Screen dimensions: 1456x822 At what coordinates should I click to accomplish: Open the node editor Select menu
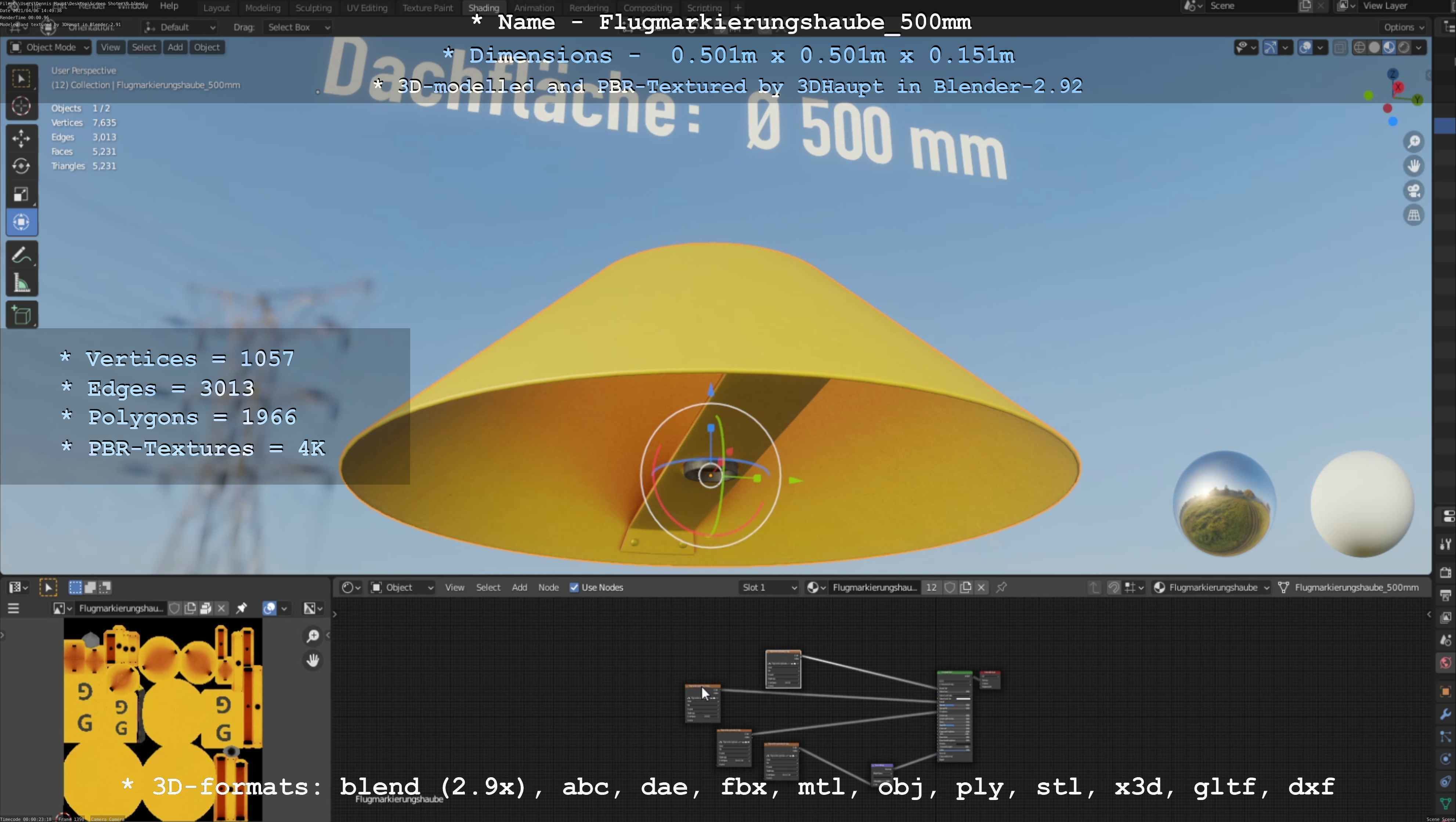click(x=488, y=587)
